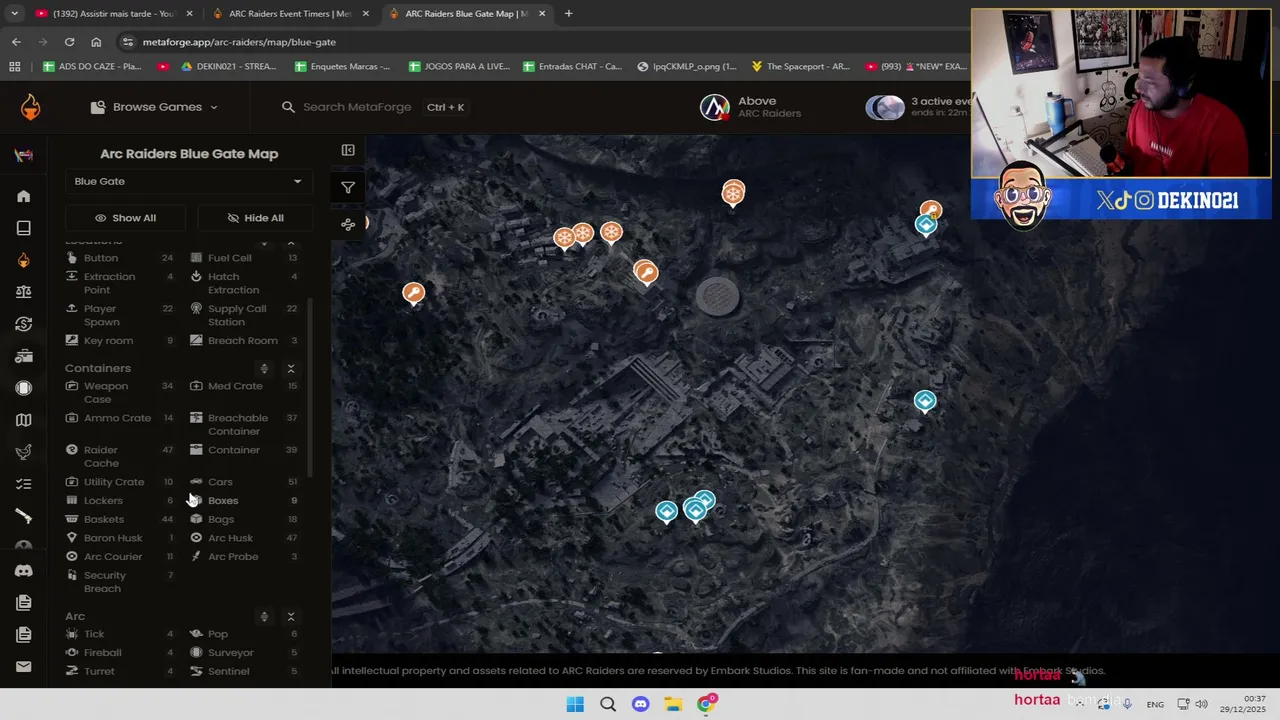This screenshot has height=720, width=1280.
Task: Click the orange flame sidebar icon
Action: tap(23, 260)
